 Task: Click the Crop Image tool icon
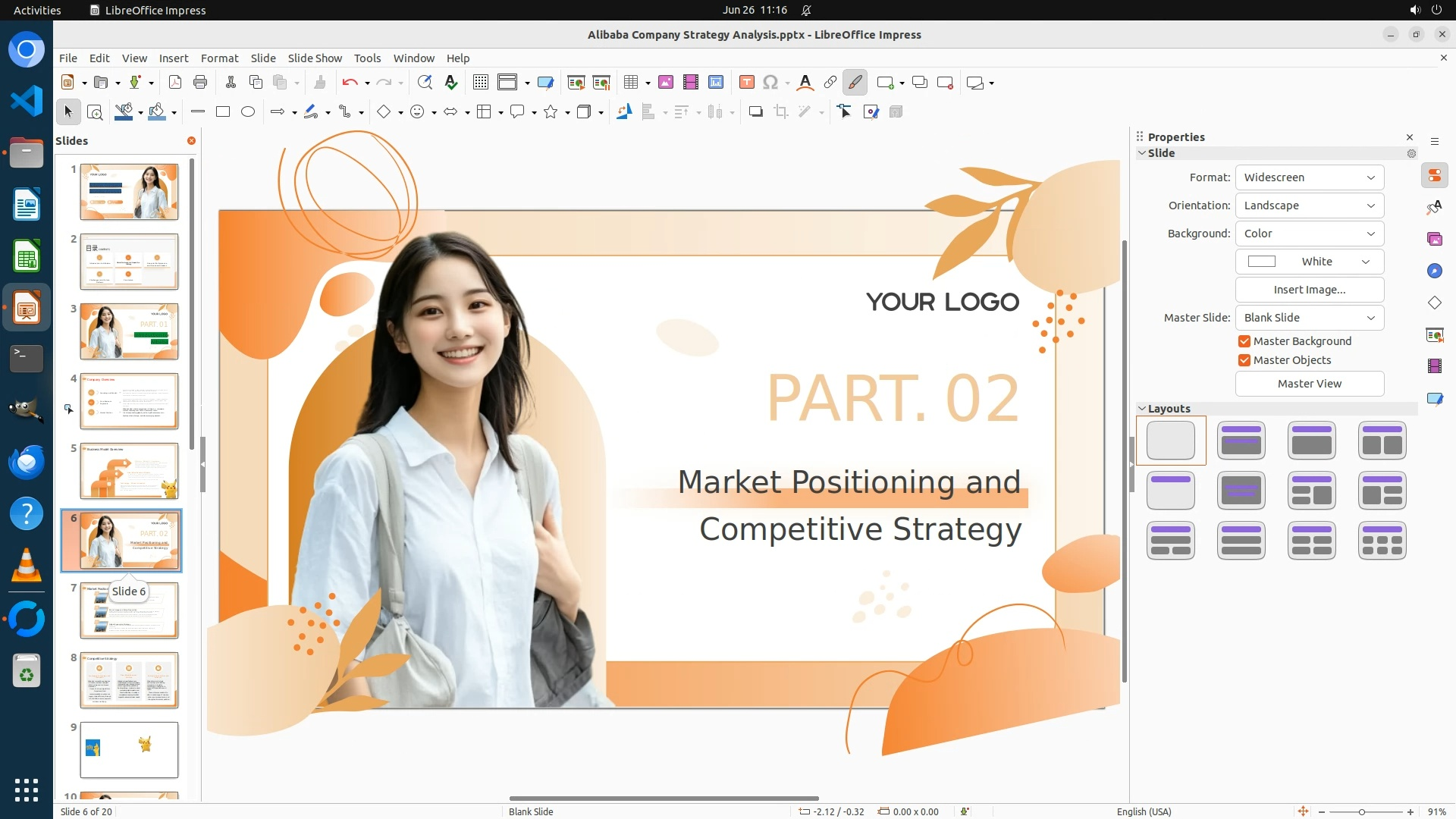tap(780, 112)
